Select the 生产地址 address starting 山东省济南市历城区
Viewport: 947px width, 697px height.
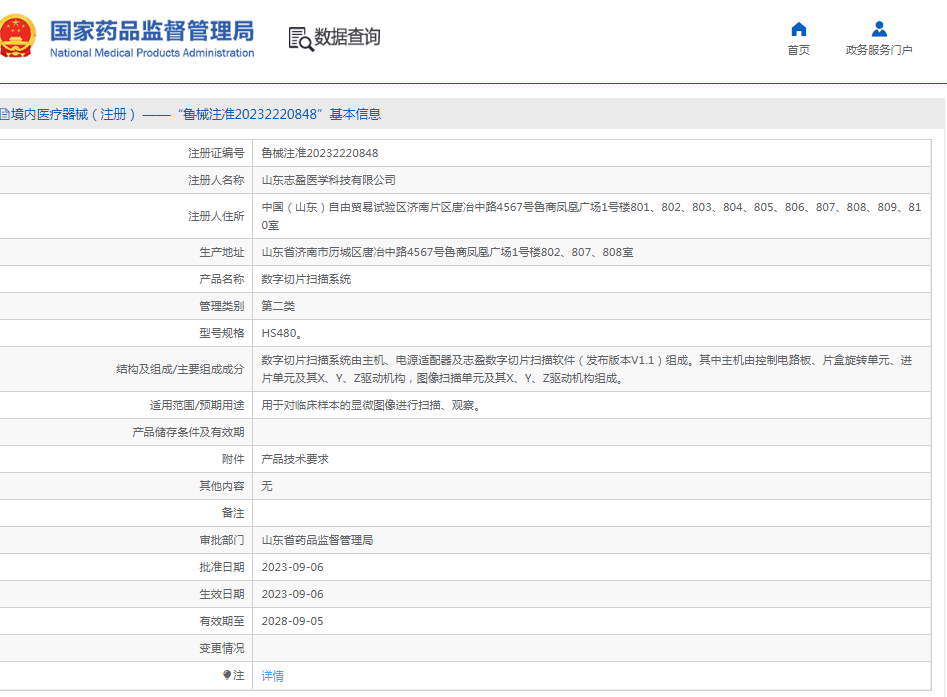(x=448, y=252)
